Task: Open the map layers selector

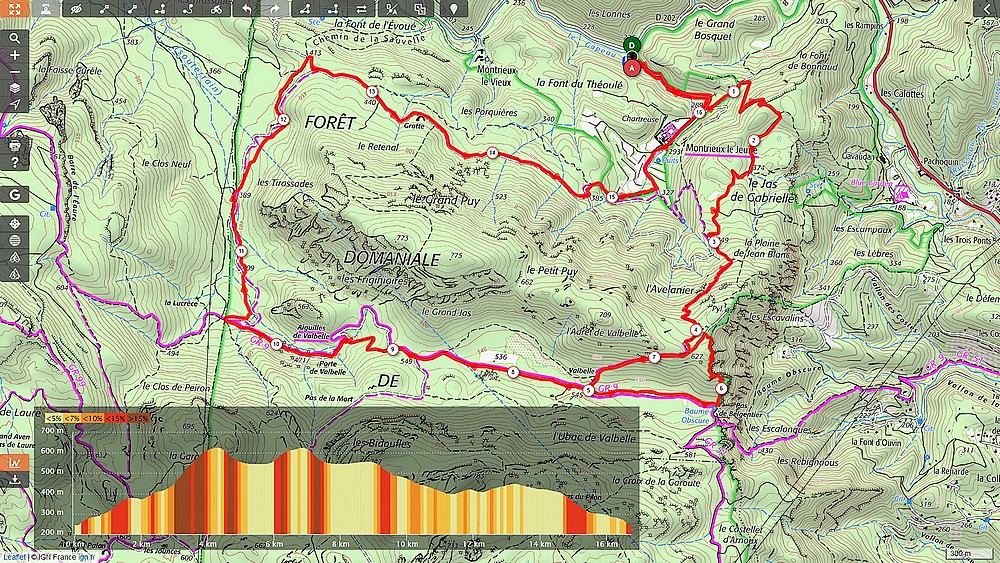Action: [15, 88]
